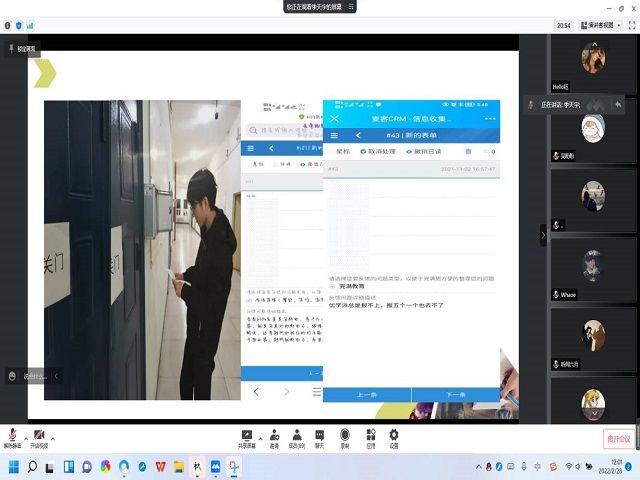Click the QQ penguin tray icon

(x=489, y=467)
